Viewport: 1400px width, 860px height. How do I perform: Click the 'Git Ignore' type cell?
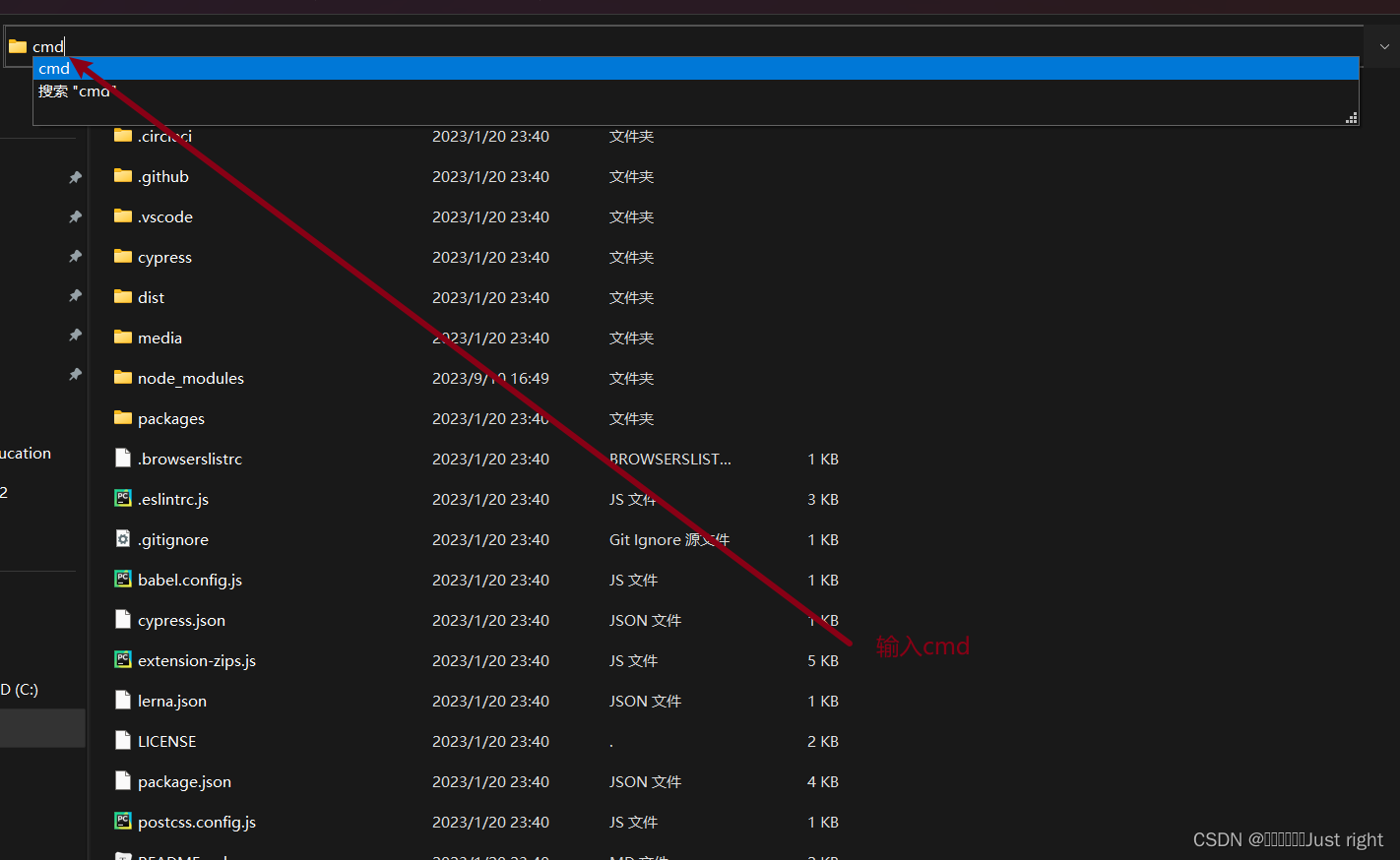(669, 539)
